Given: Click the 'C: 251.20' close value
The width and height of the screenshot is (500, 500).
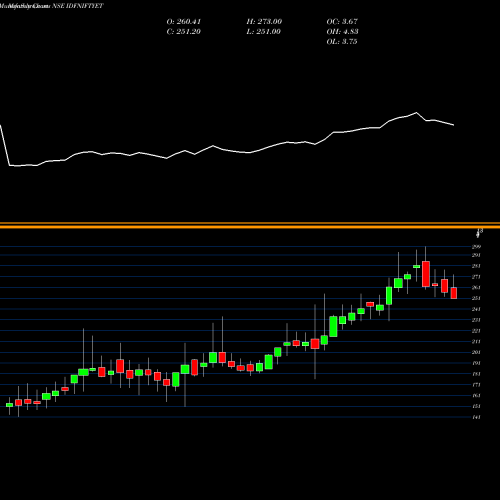Looking at the screenshot, I should point(184,32).
